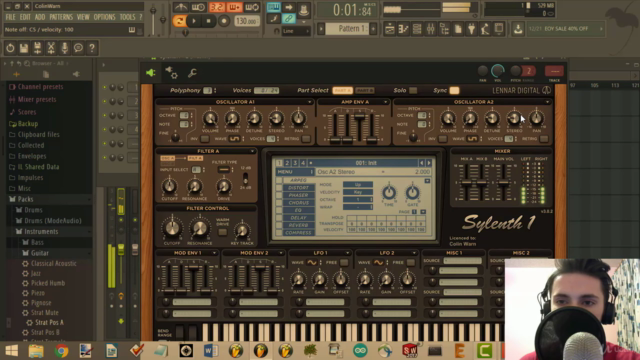Expand the Drums (ModeAudio) folder
The height and width of the screenshot is (360, 640).
pos(53,220)
